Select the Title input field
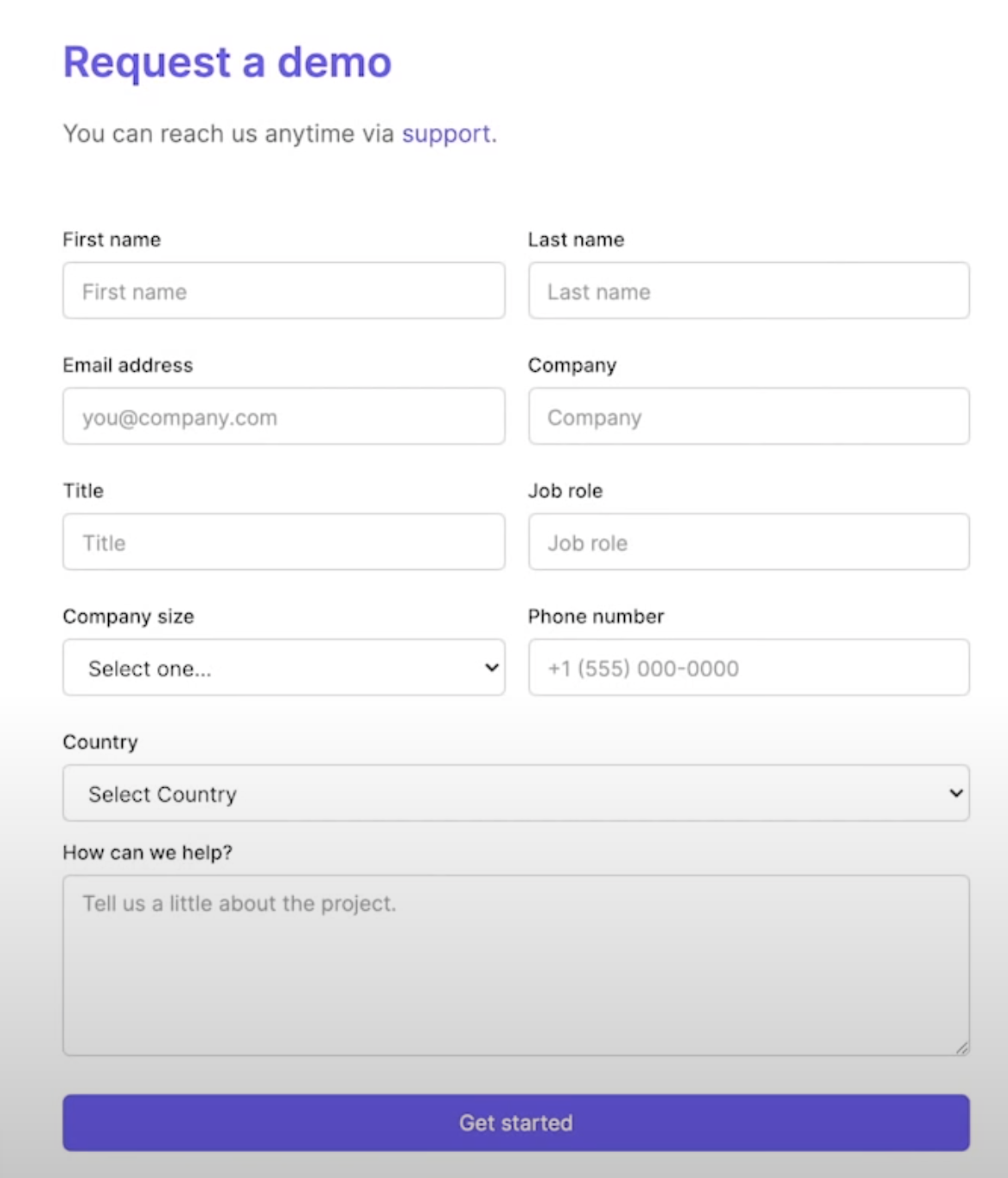The height and width of the screenshot is (1178, 1008). pyautogui.click(x=284, y=541)
